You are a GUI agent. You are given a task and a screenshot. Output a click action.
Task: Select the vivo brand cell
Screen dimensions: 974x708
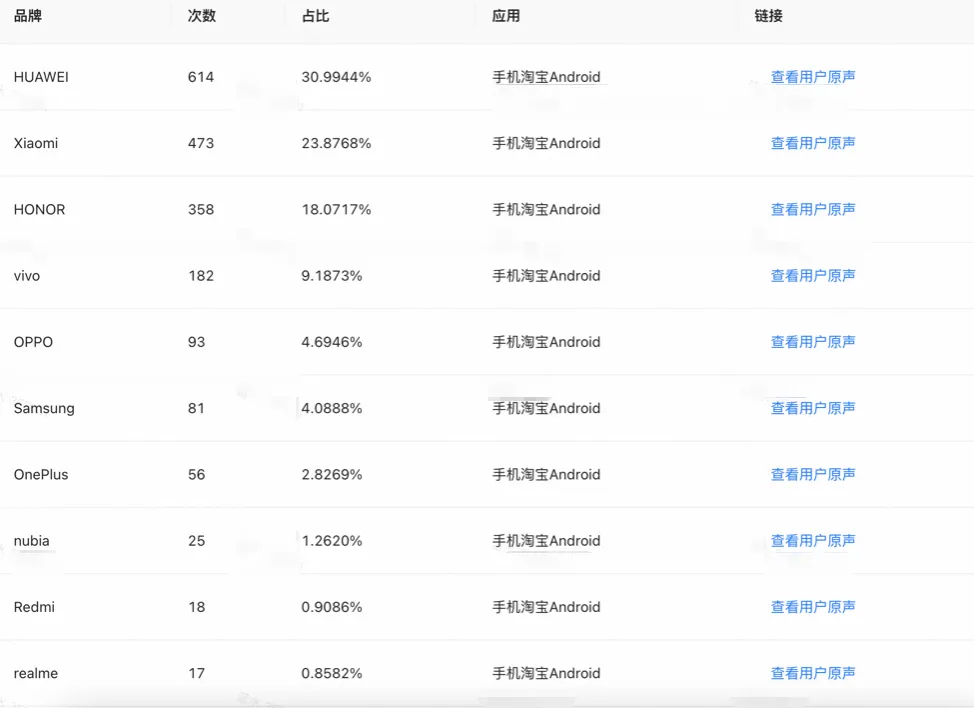click(x=27, y=276)
